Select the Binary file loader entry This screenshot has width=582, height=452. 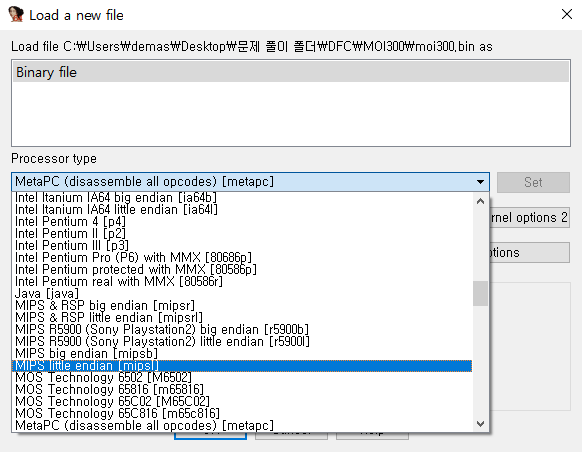[291, 72]
